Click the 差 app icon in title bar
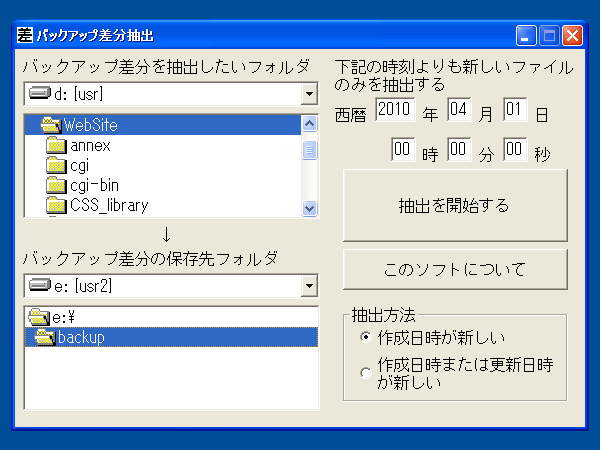This screenshot has height=450, width=600. [x=25, y=35]
